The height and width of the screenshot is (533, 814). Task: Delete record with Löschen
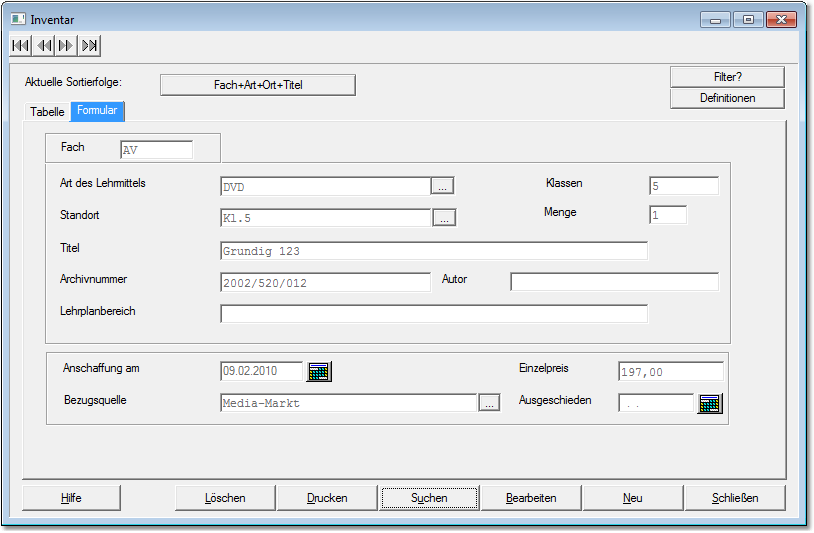coord(225,498)
